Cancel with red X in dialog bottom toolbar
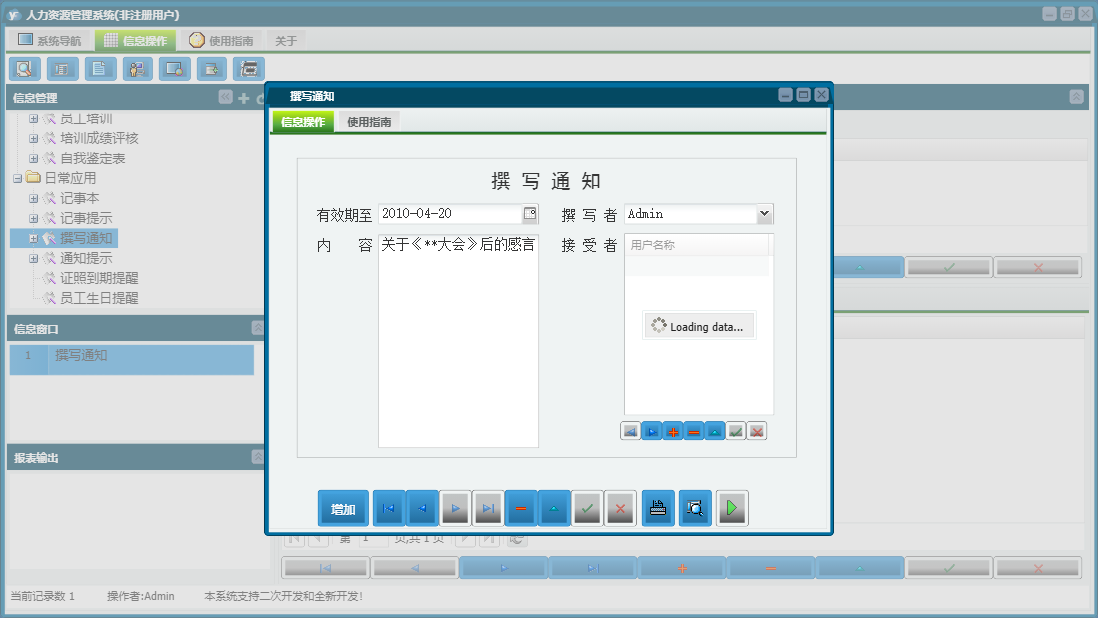Screen dimensions: 1098x618 [x=620, y=508]
